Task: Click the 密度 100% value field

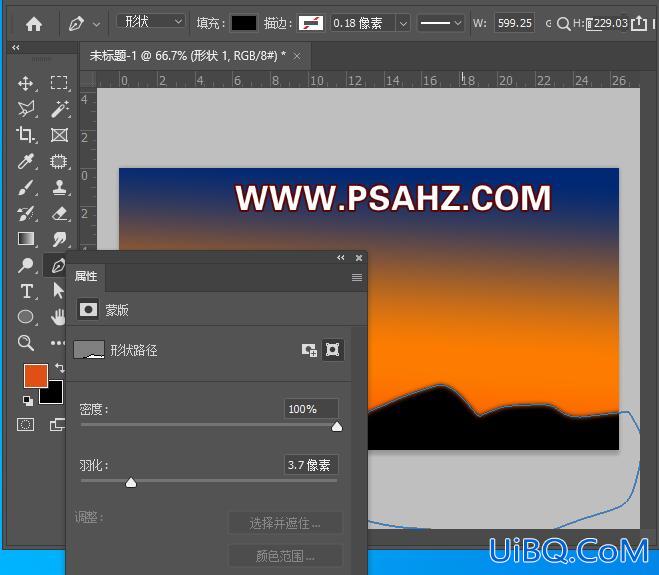Action: tap(311, 409)
